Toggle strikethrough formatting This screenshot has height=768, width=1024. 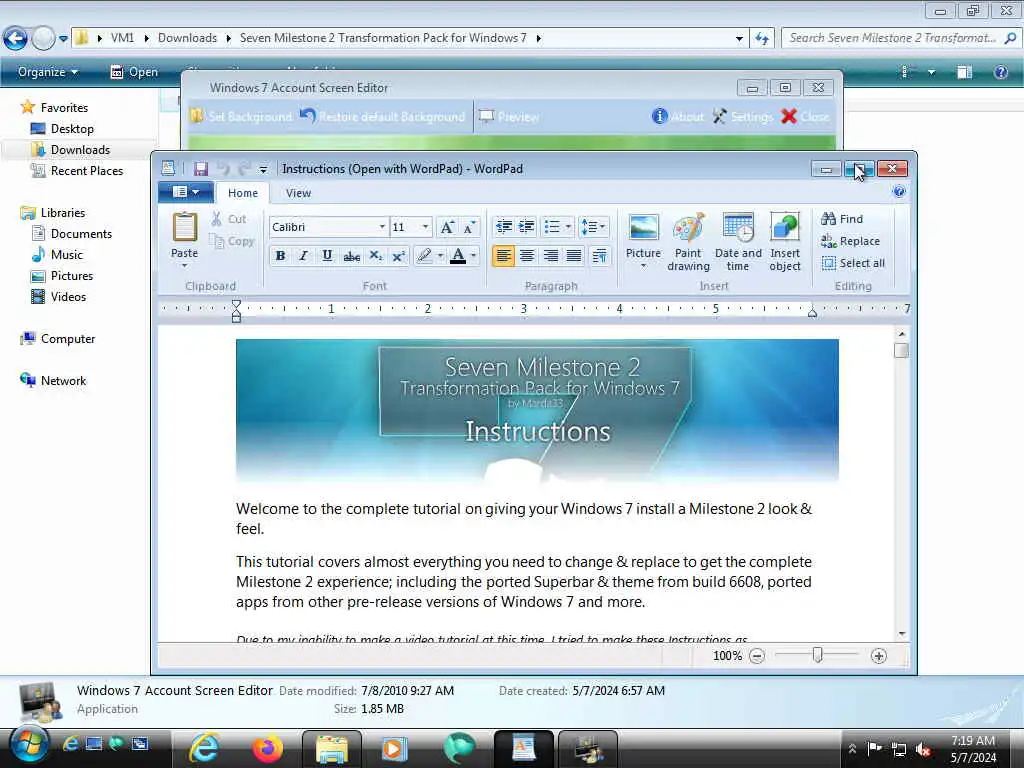351,255
